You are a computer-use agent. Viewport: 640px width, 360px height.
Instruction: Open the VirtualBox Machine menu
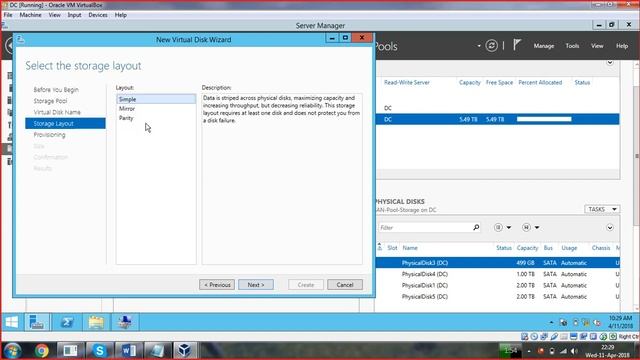[31, 15]
